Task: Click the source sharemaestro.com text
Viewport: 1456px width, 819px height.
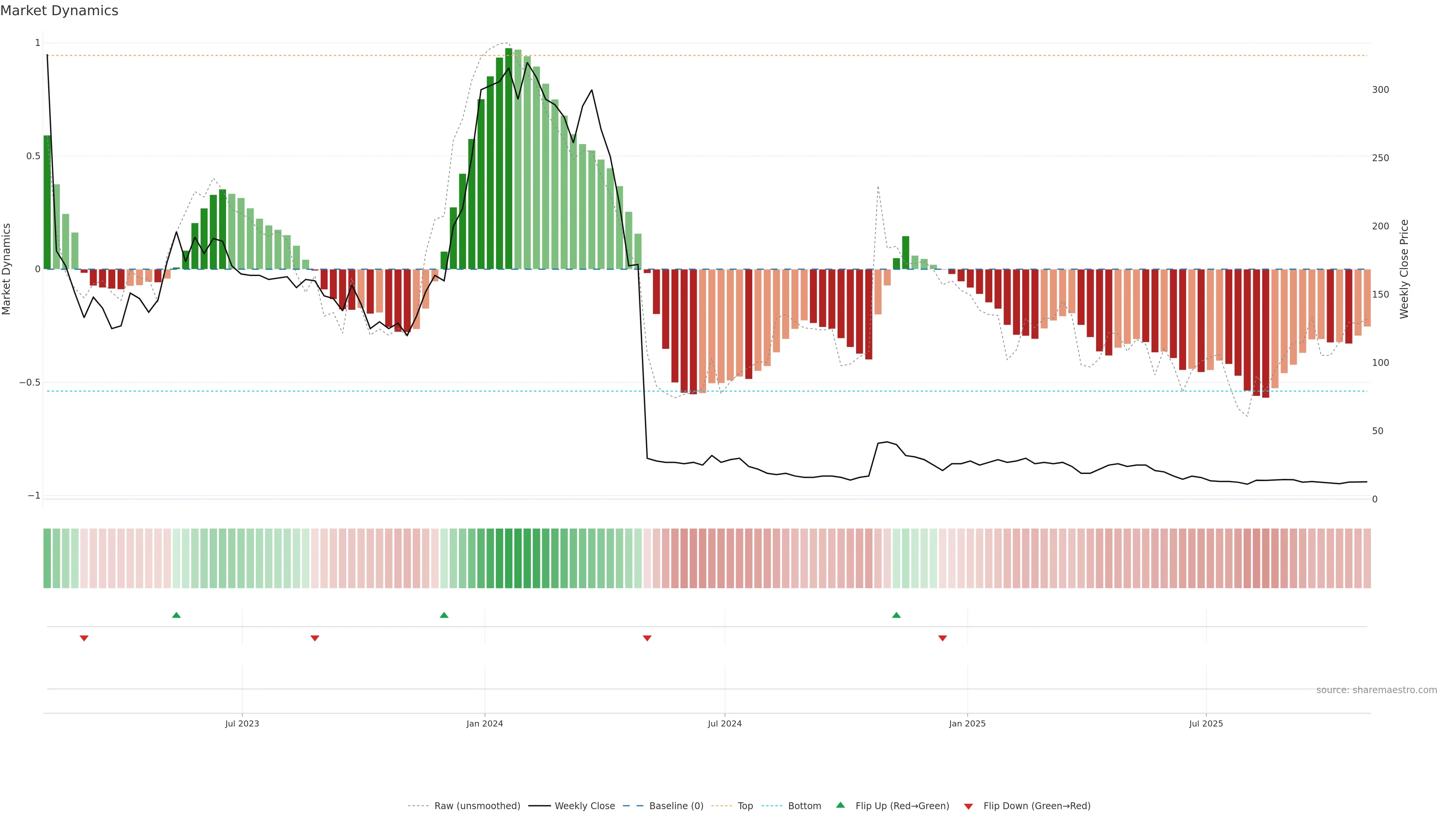Action: coord(1376,690)
